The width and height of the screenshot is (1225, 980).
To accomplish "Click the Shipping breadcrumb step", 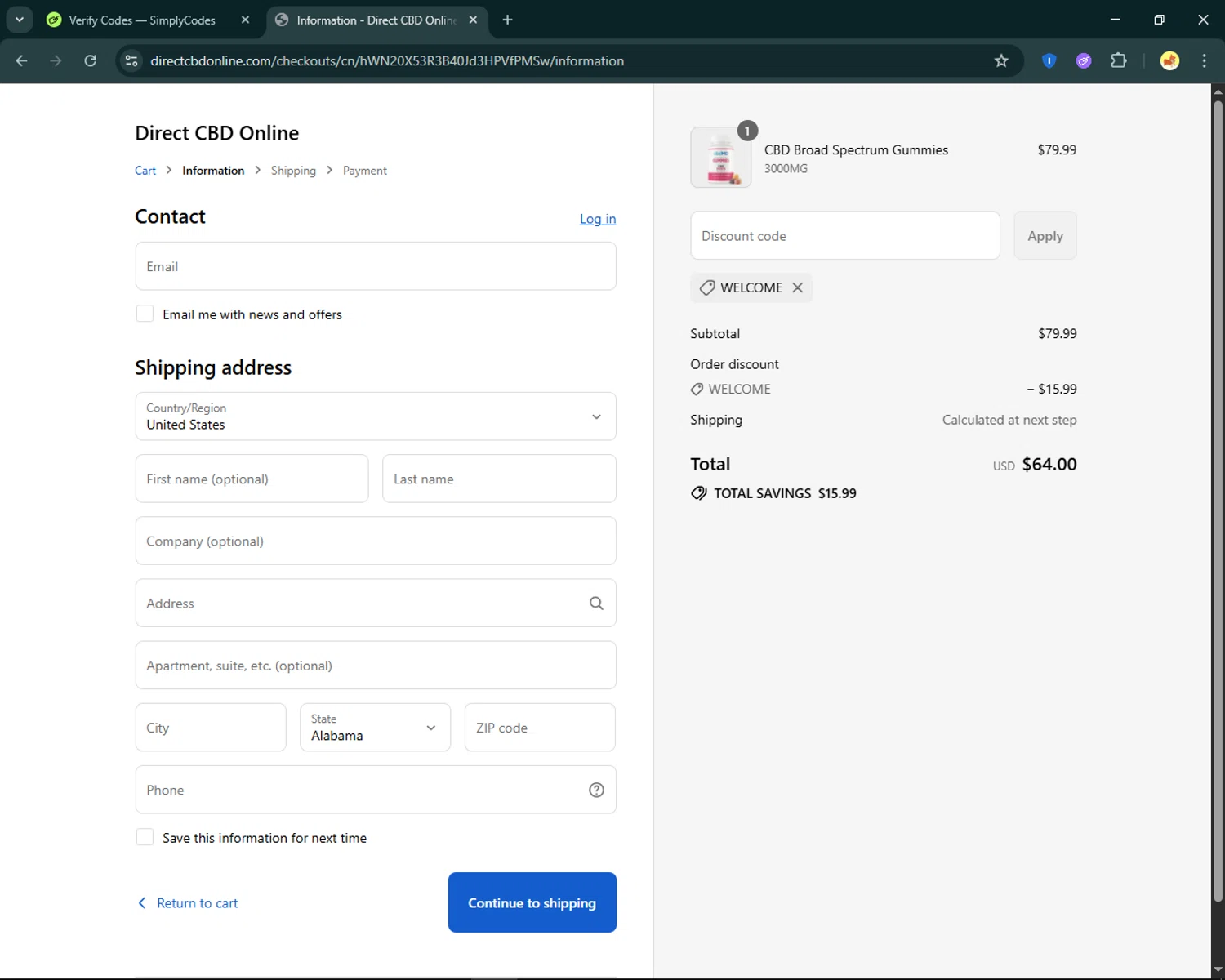I will click(x=293, y=171).
